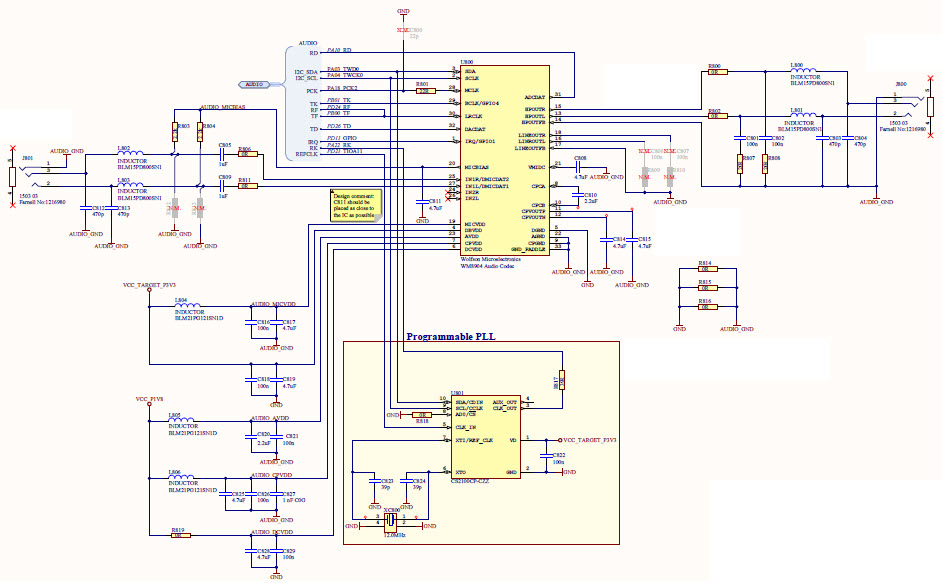This screenshot has width=942, height=583.
Task: Click the XC800 12MHz crystal symbol
Action: coord(391,521)
